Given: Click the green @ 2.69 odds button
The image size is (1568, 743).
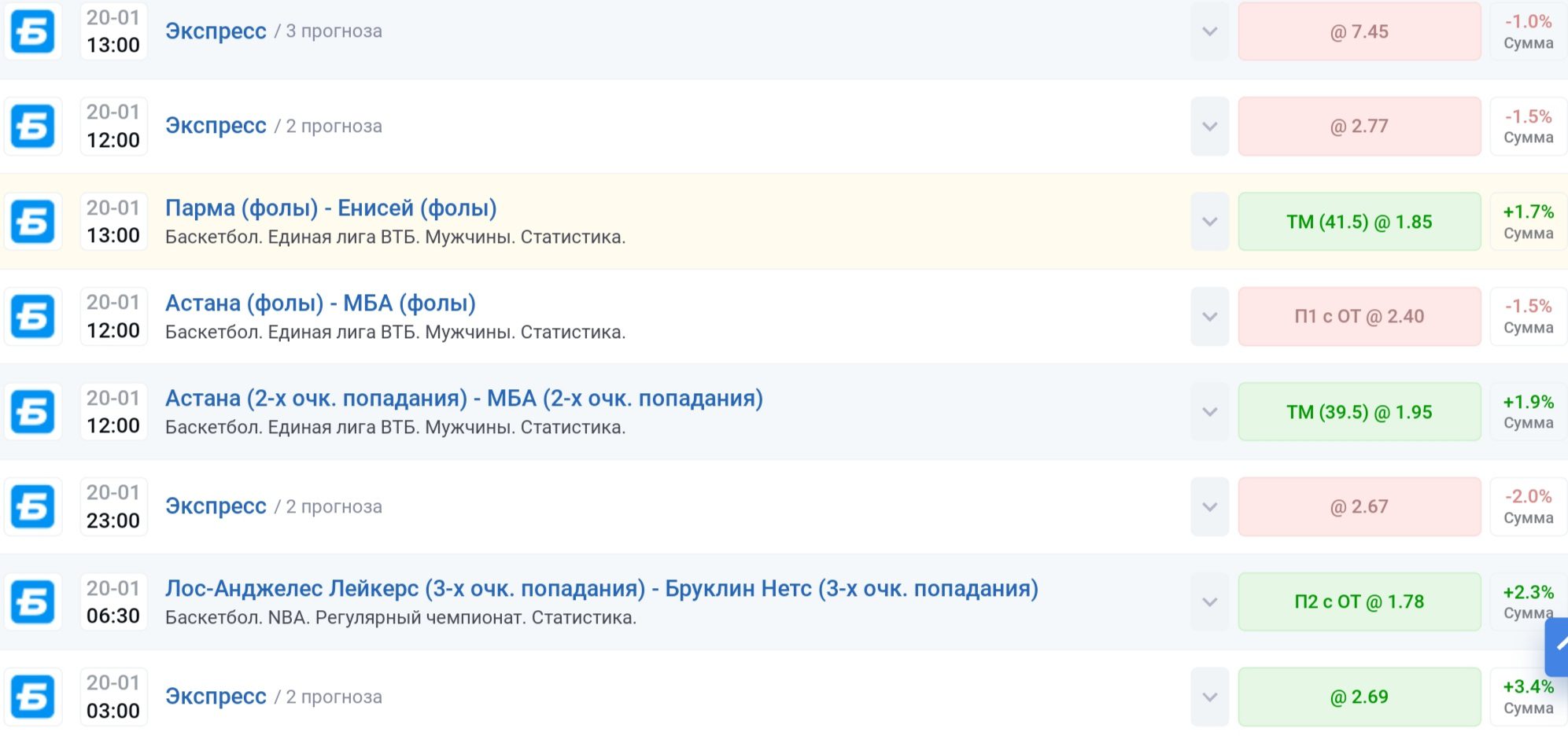Looking at the screenshot, I should (1360, 697).
